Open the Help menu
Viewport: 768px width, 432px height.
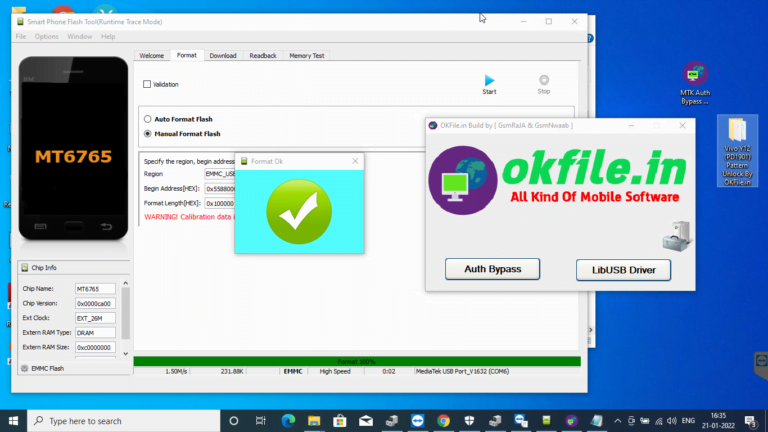[108, 37]
